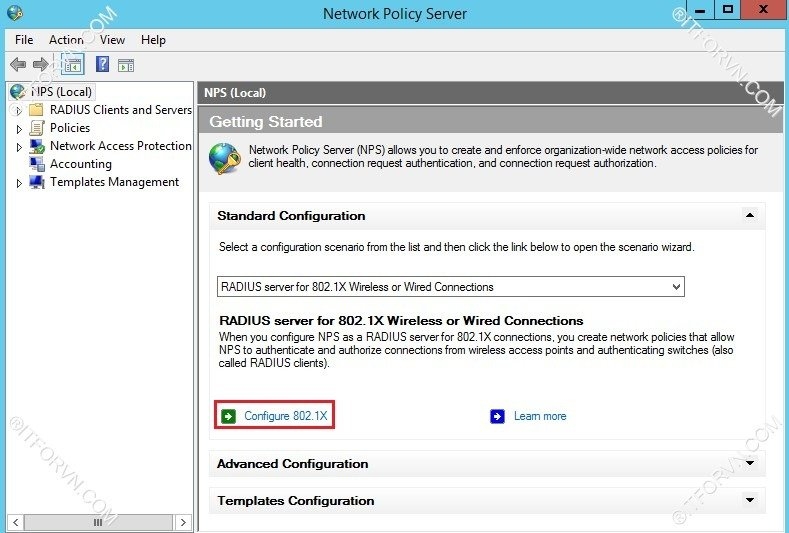Toggle the Show/Hide Console Tree icon
789x533 pixels.
coord(72,65)
